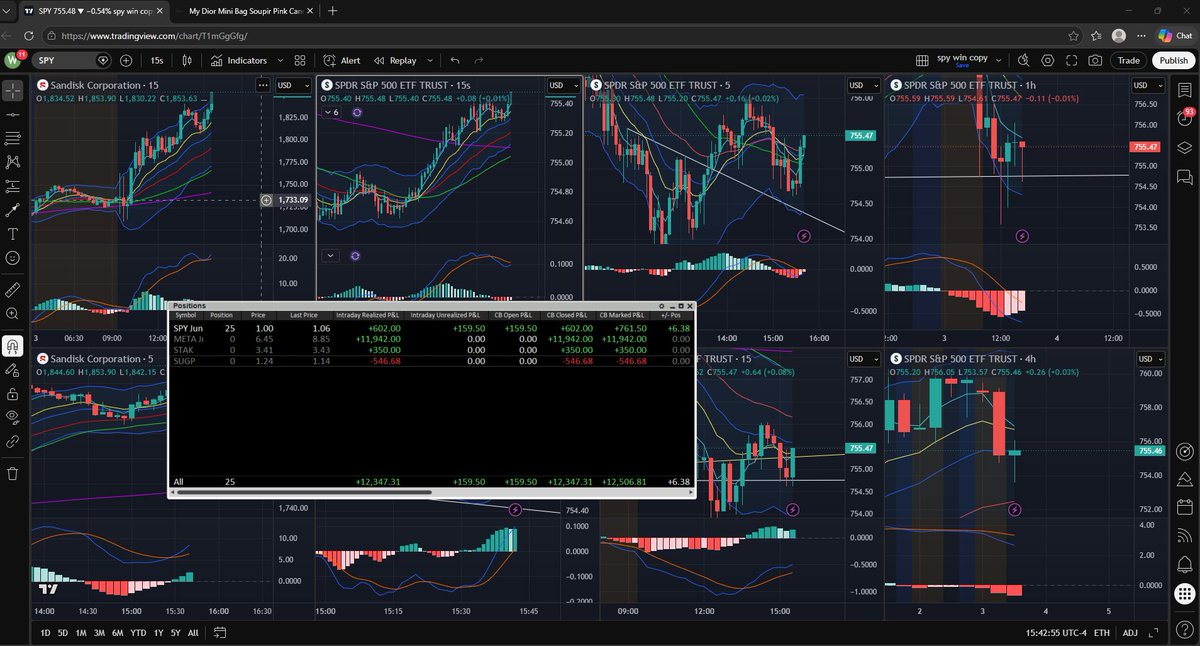Open the chart patterns tool group

point(13,162)
